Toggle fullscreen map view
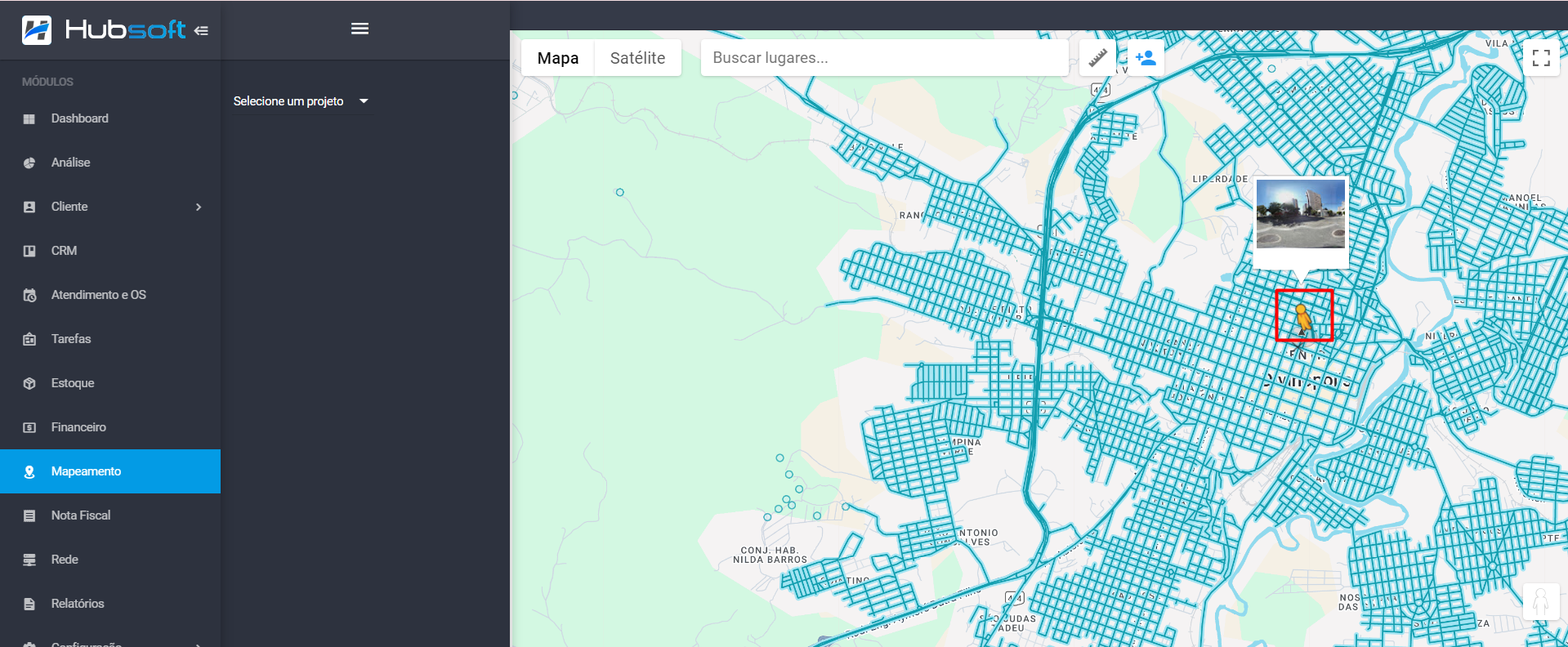The height and width of the screenshot is (647, 1568). (1542, 58)
